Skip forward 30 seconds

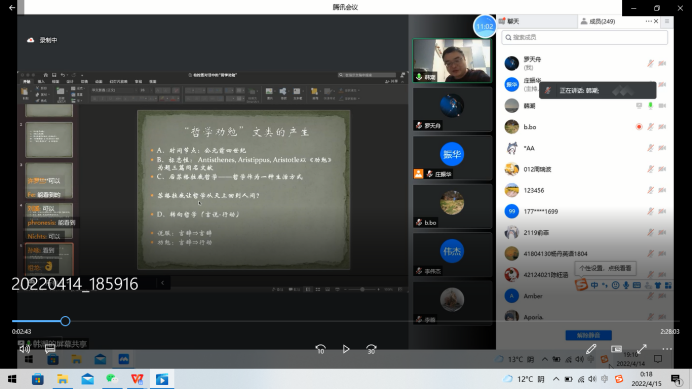click(371, 349)
